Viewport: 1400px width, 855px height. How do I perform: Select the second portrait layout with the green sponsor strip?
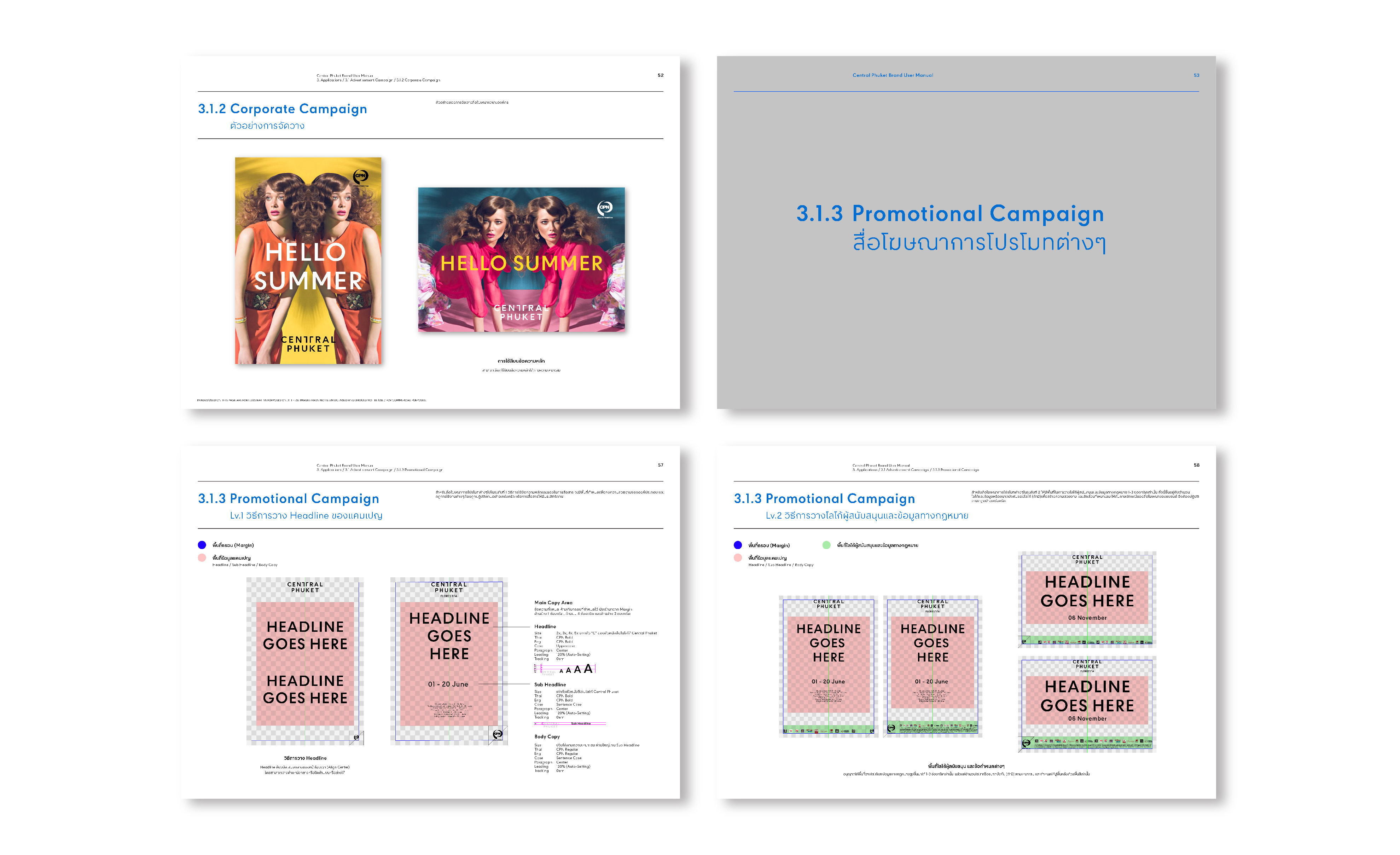933,666
